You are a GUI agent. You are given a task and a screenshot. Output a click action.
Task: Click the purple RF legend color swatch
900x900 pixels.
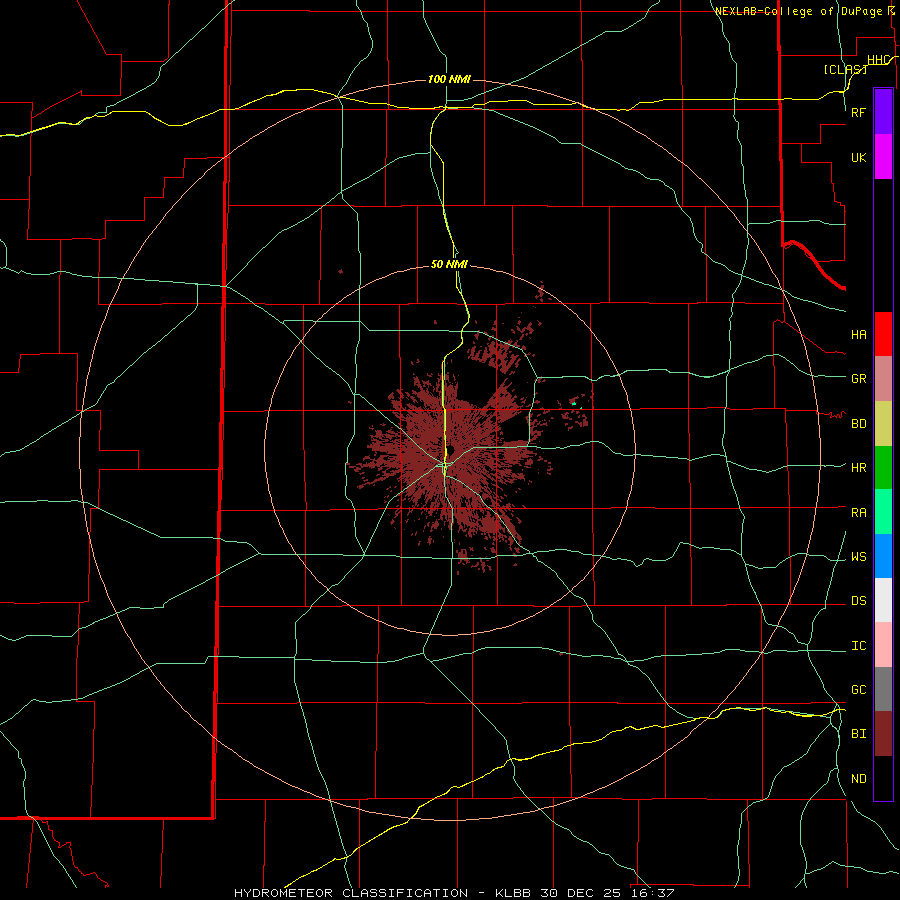click(x=883, y=112)
